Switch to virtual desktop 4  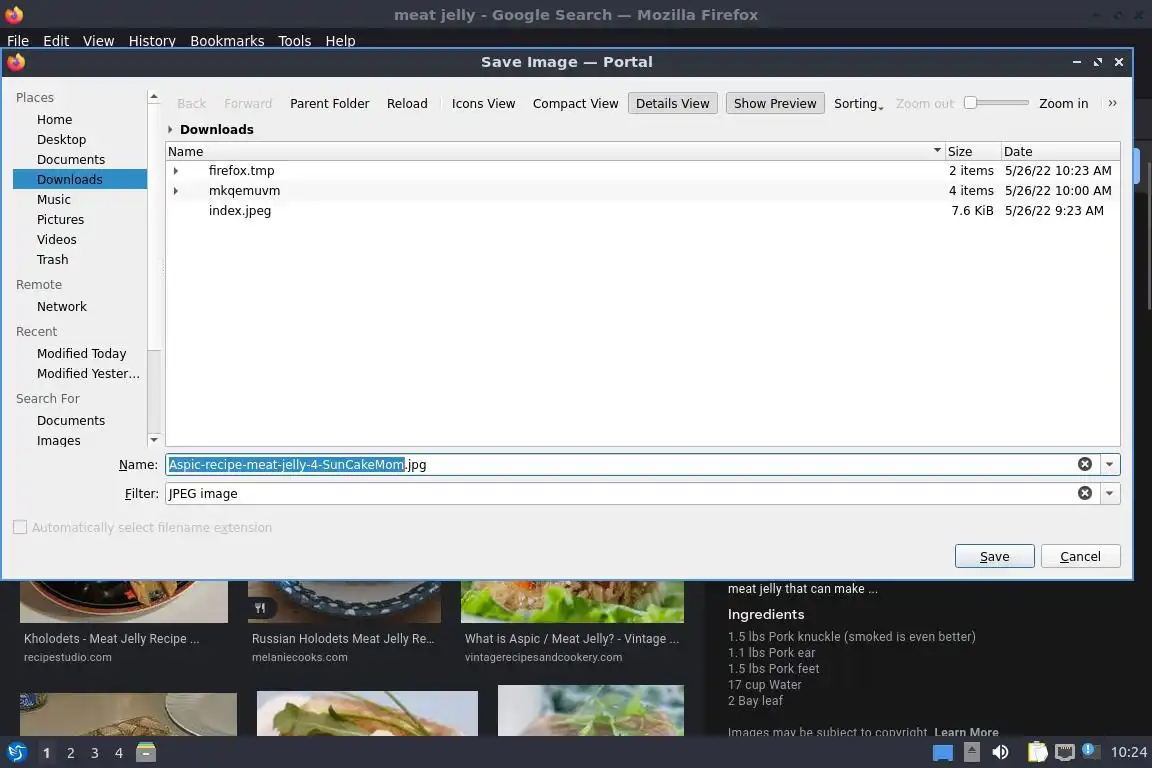click(x=119, y=753)
